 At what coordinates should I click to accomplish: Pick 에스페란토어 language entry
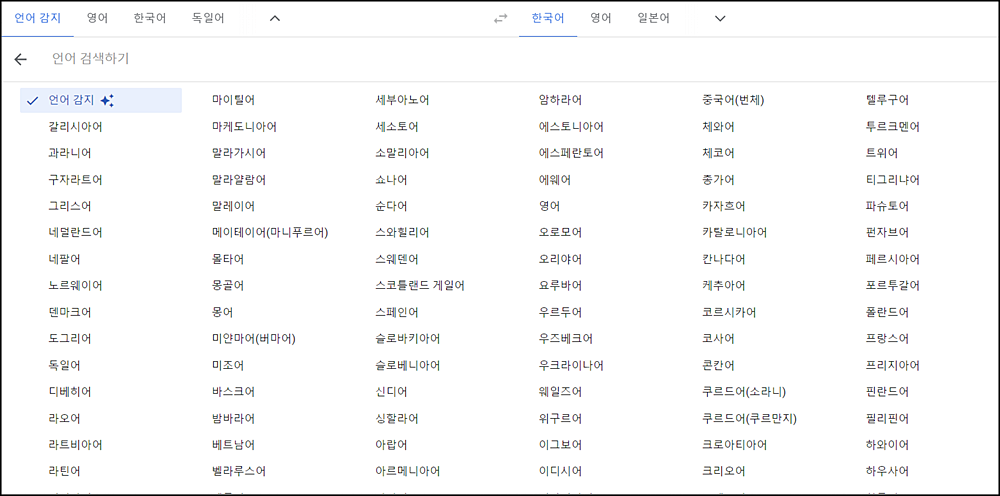571,153
